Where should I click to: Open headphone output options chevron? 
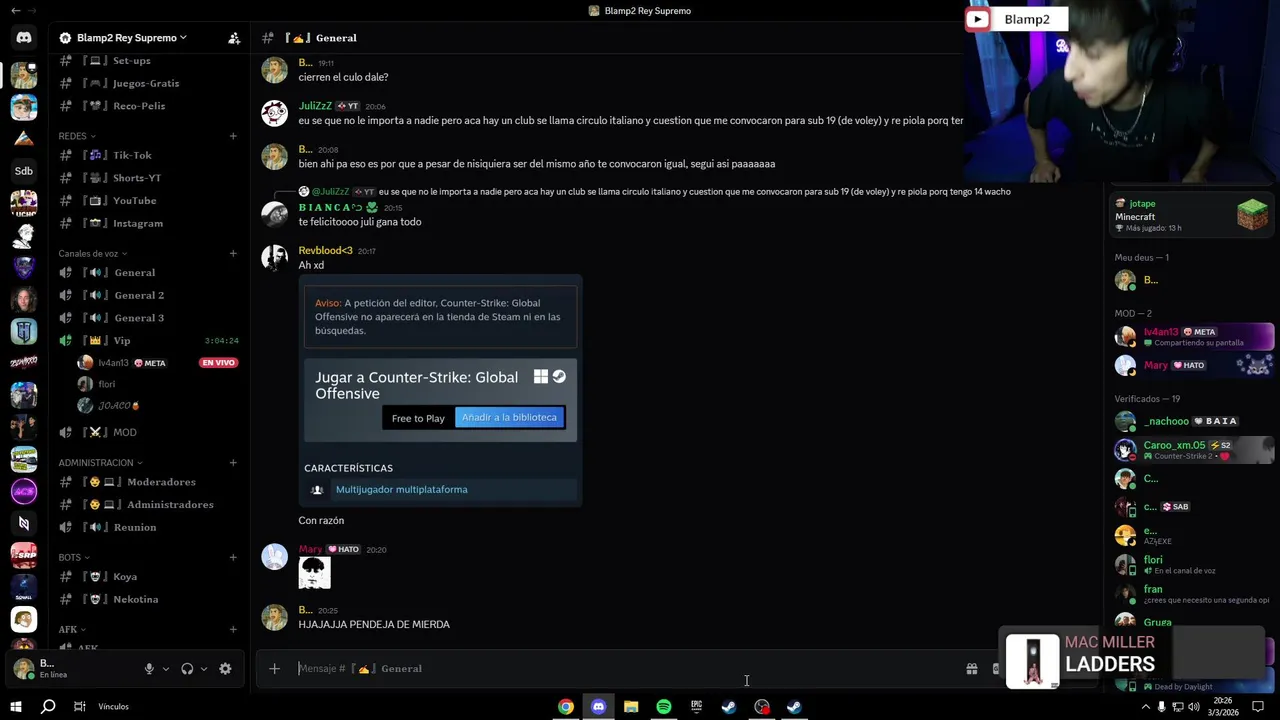(204, 669)
